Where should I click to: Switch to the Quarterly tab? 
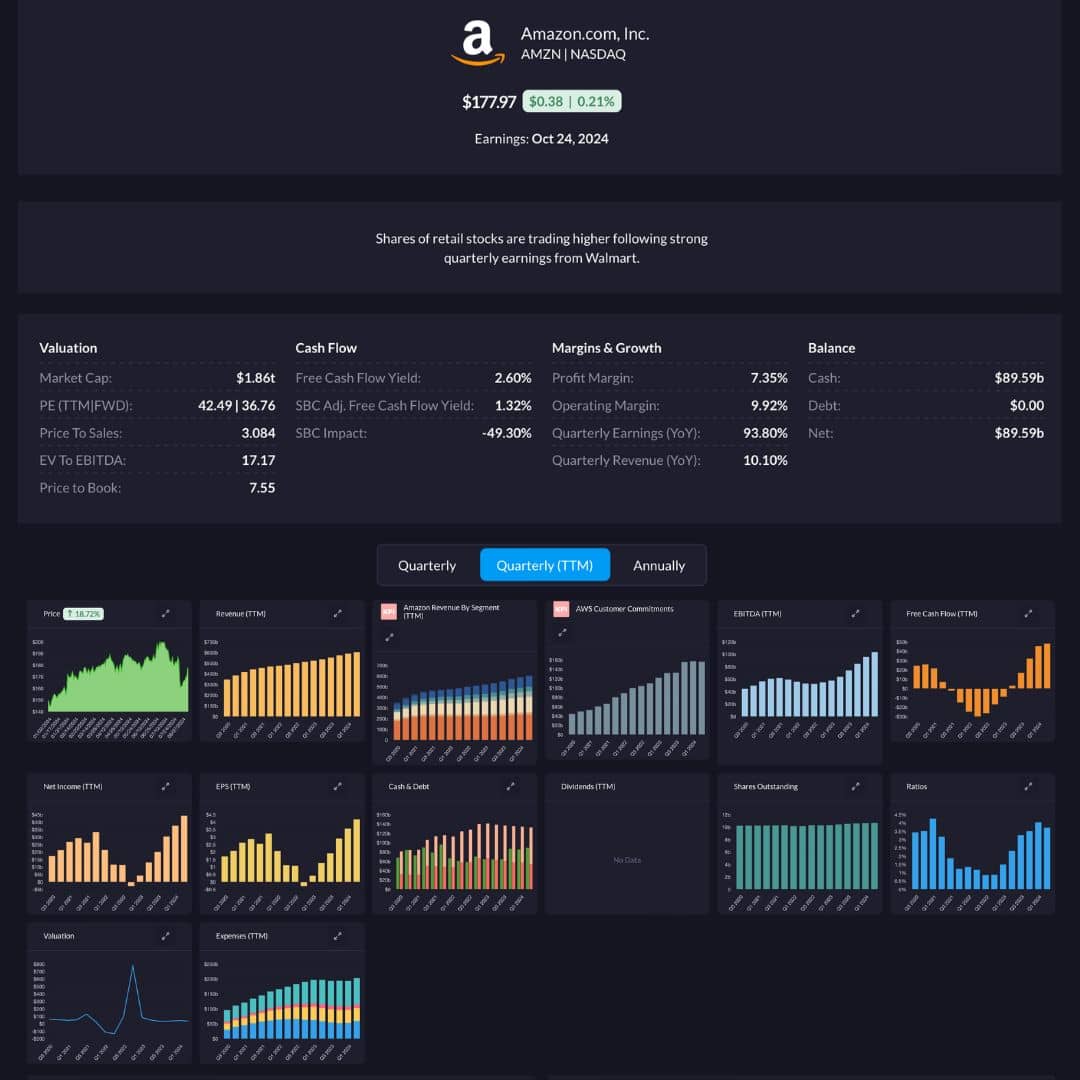427,565
